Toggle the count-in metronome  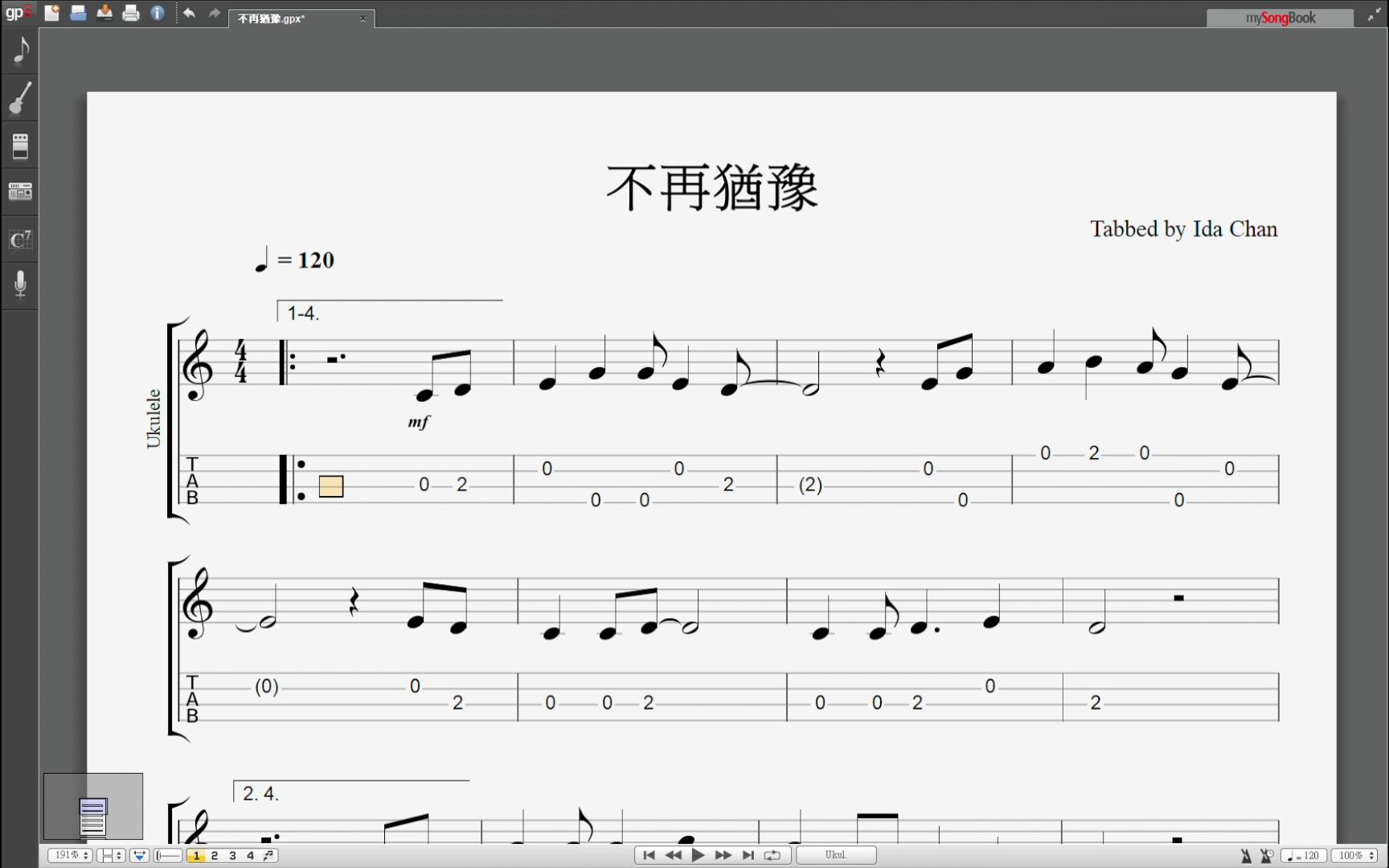coord(1267,856)
